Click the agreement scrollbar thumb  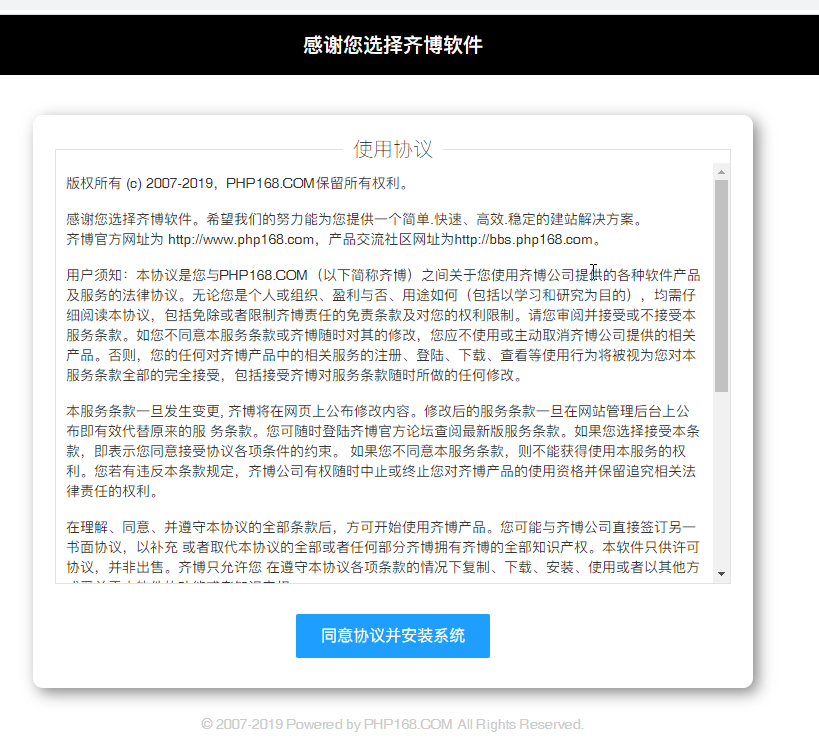pos(721,285)
